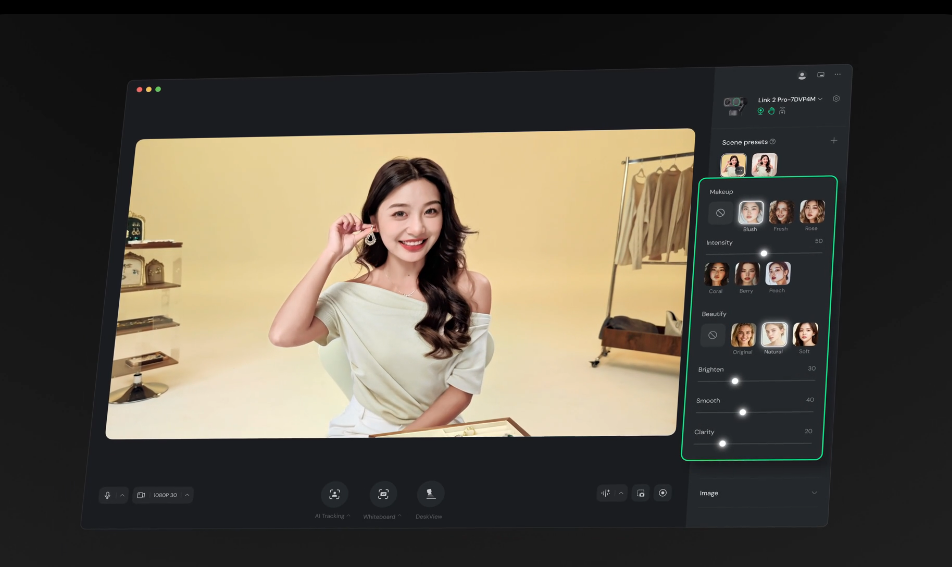Toggle the gesture control hand icon
The width and height of the screenshot is (952, 567).
(771, 111)
